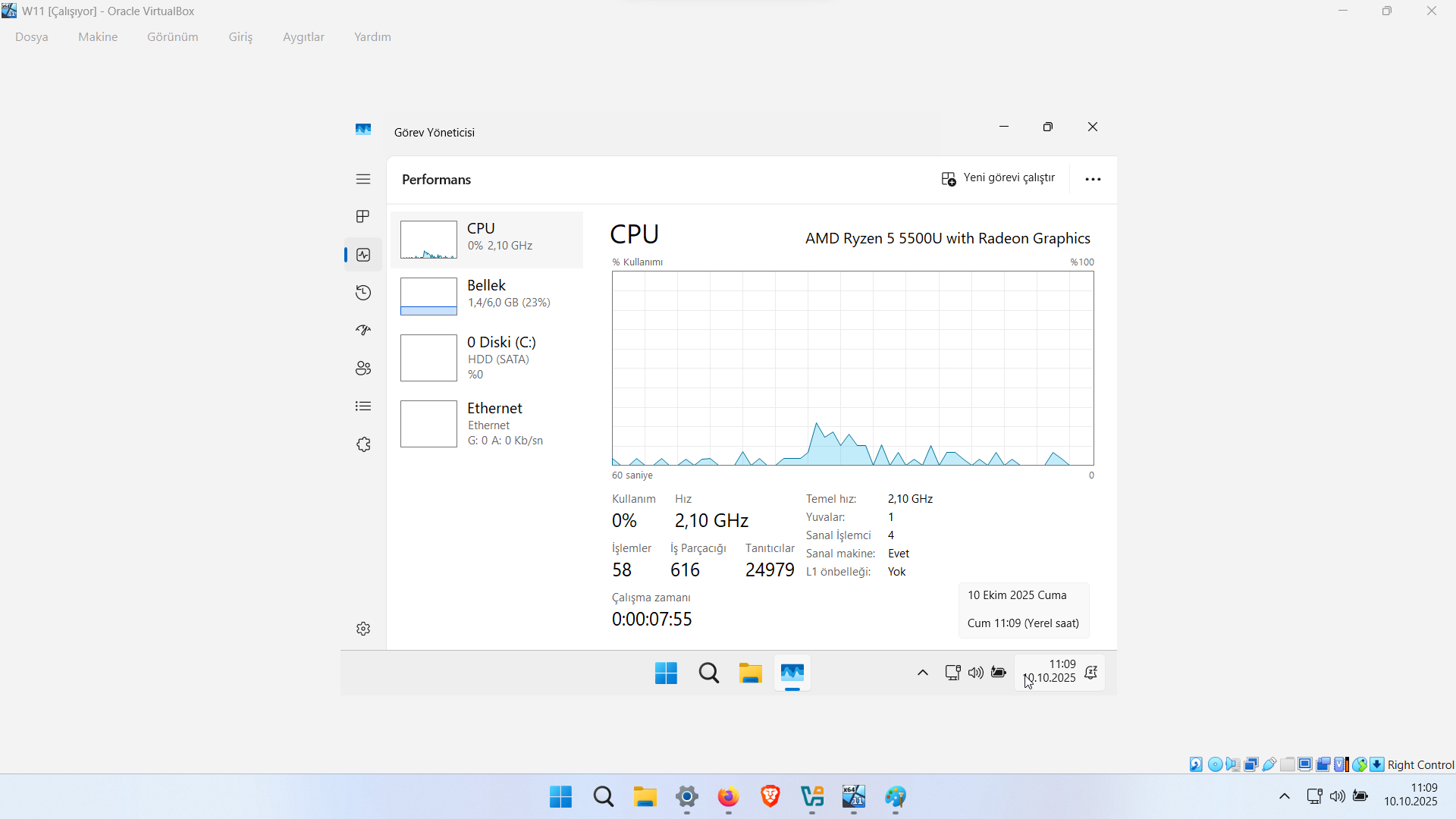Click VirtualBox recording status indicator
This screenshot has height=819, width=1456.
(1323, 764)
